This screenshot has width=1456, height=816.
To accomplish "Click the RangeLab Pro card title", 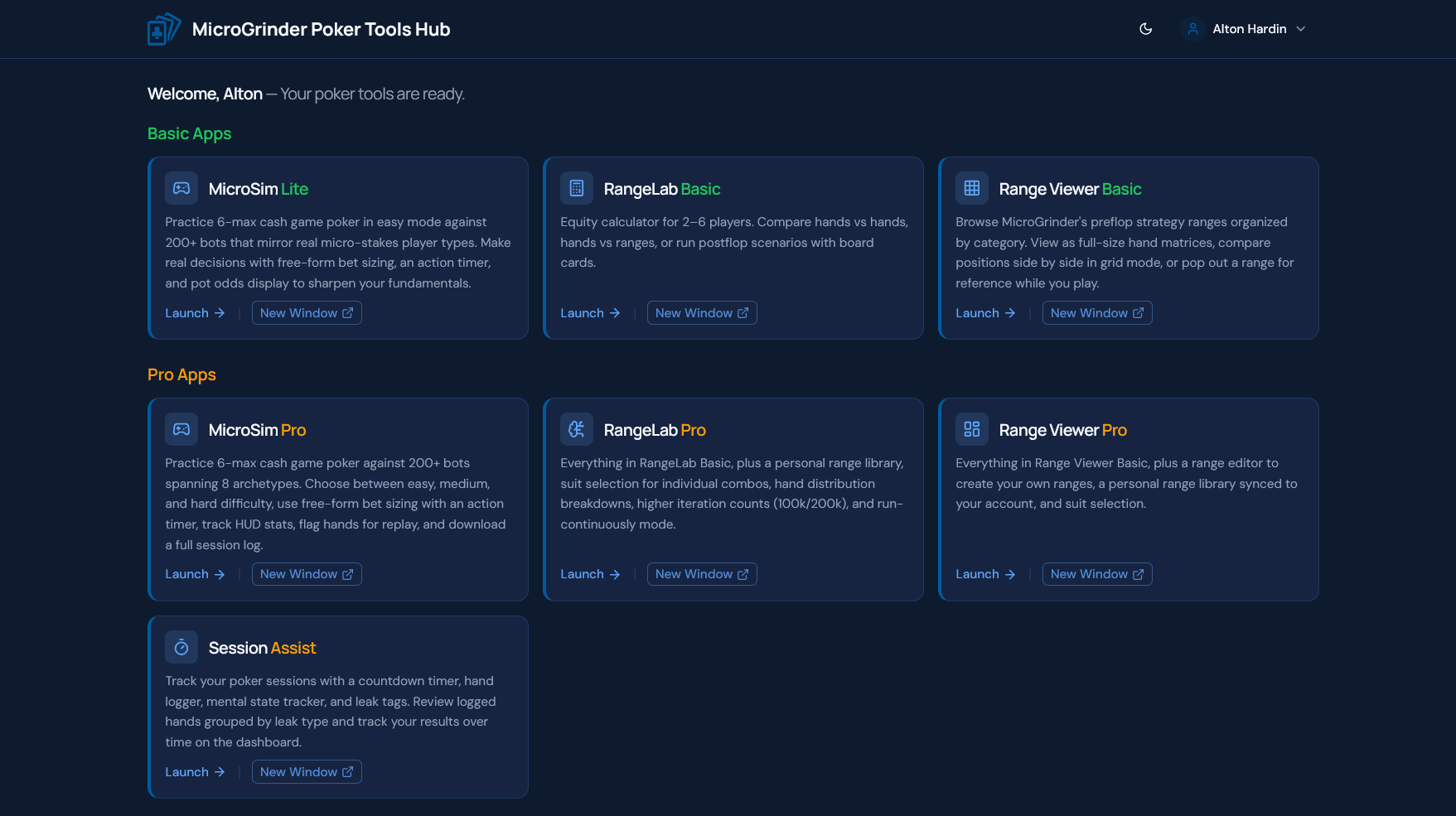I will [x=655, y=430].
